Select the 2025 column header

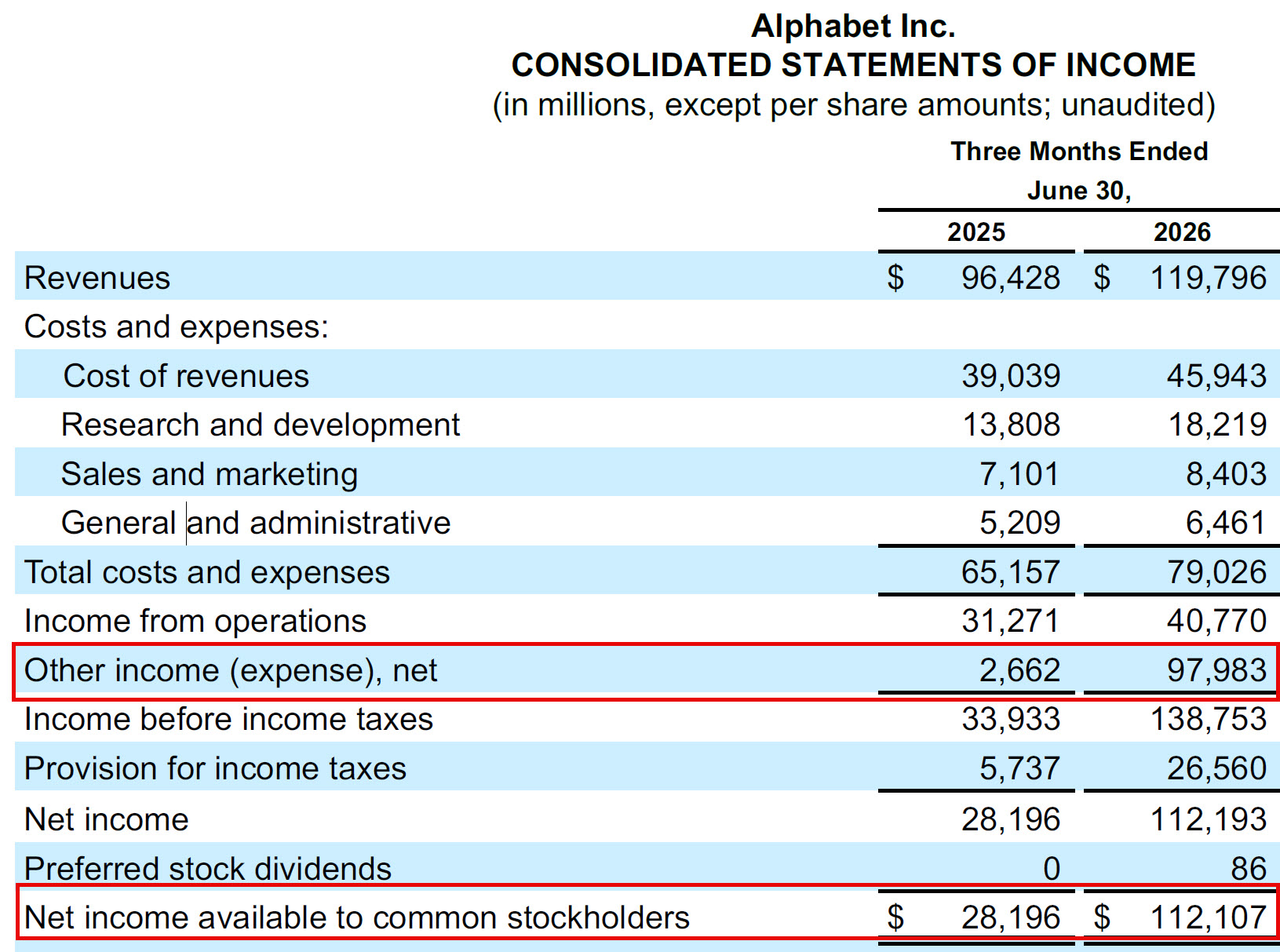975,232
